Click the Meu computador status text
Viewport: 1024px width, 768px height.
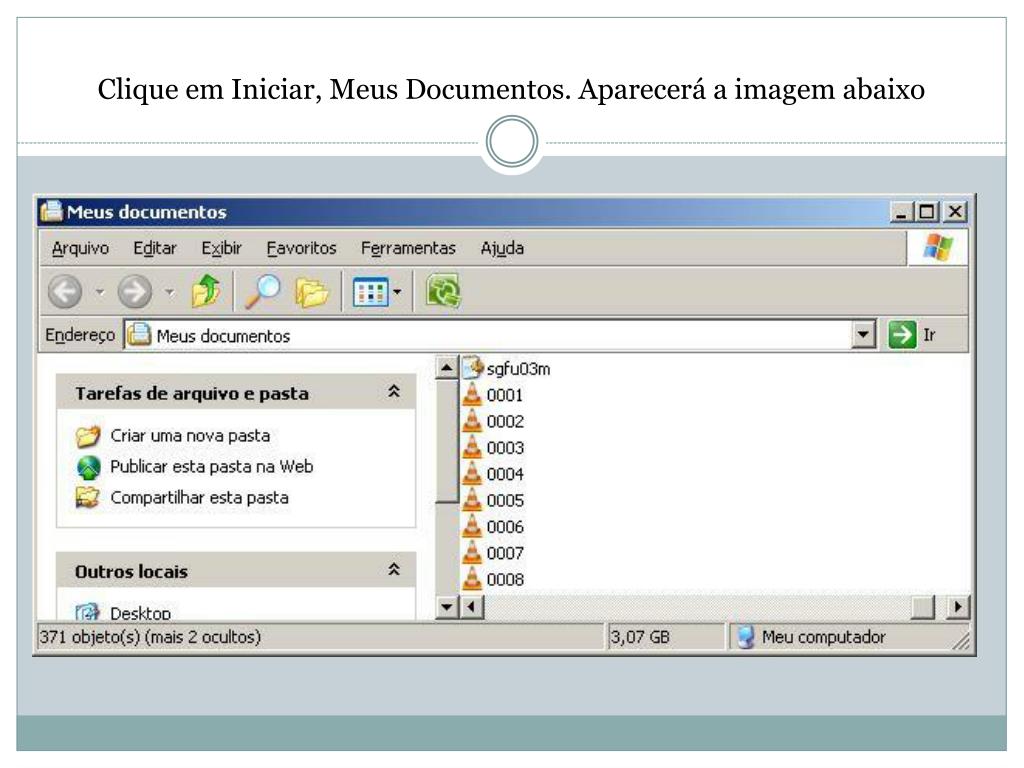(824, 637)
